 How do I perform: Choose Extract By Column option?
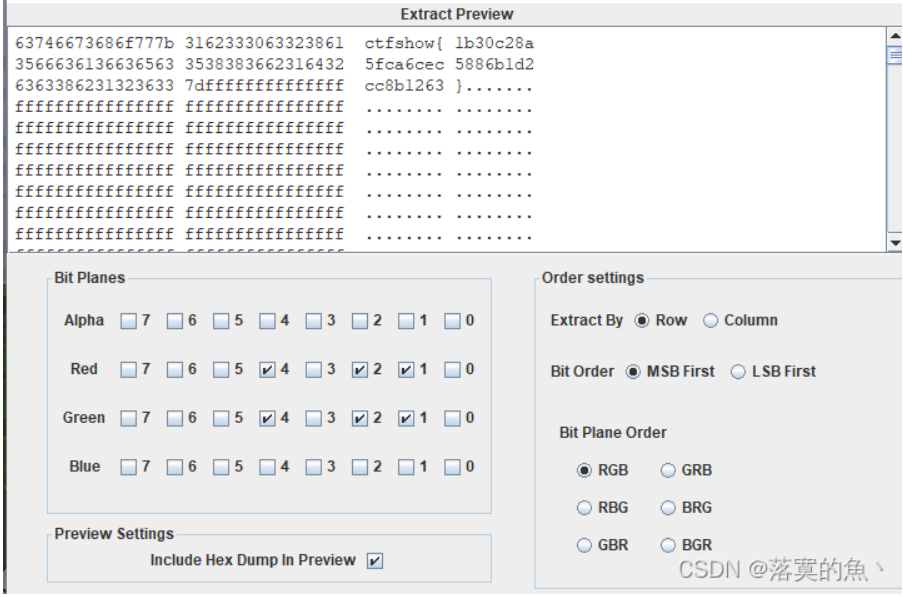[711, 321]
